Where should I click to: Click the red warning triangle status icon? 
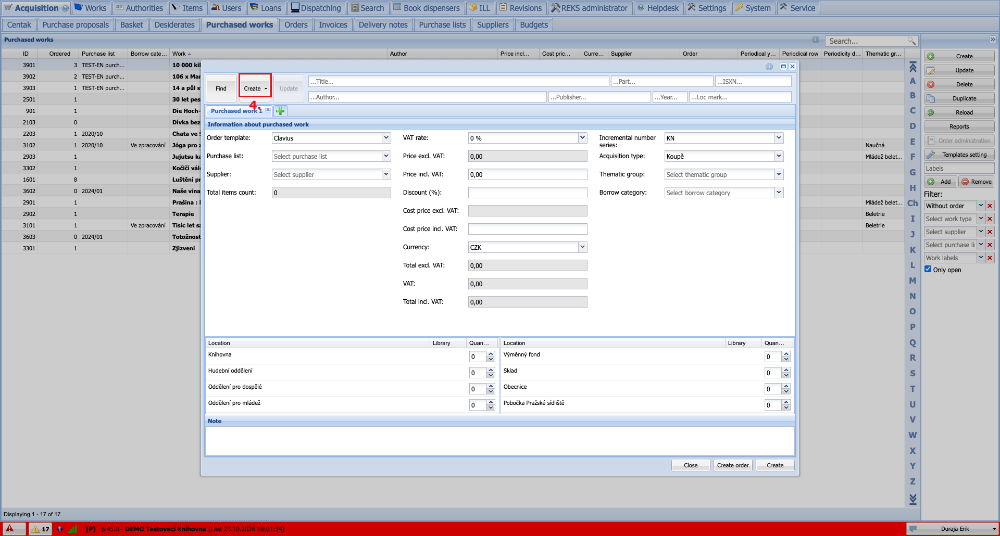pos(10,528)
